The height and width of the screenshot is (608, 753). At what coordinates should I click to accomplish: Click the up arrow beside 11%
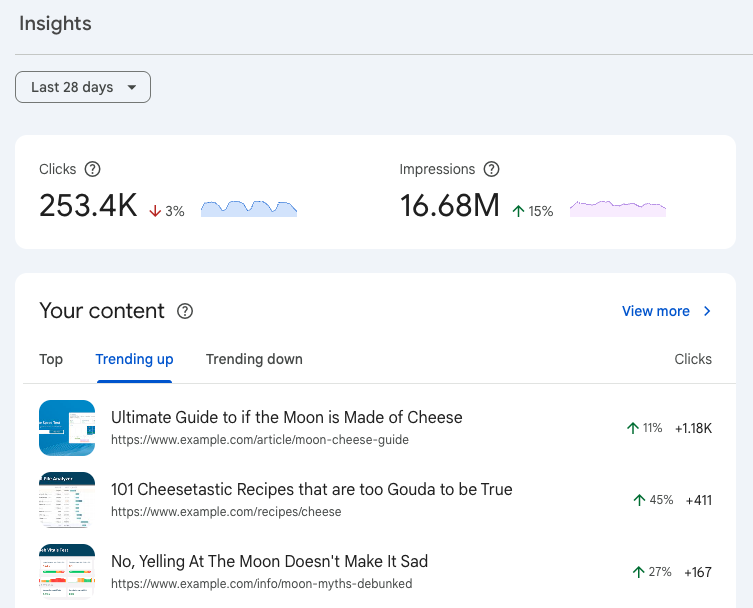point(632,428)
